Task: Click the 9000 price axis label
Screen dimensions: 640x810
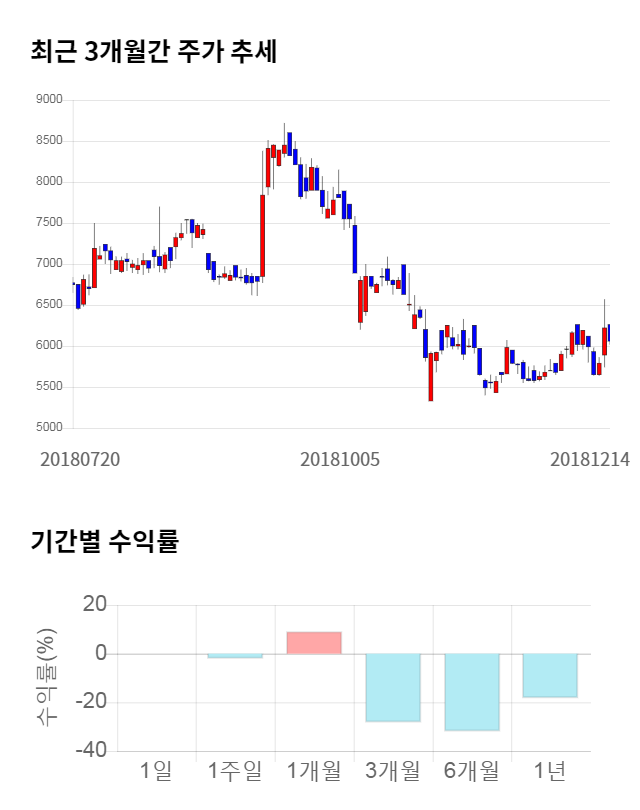Action: click(x=48, y=100)
